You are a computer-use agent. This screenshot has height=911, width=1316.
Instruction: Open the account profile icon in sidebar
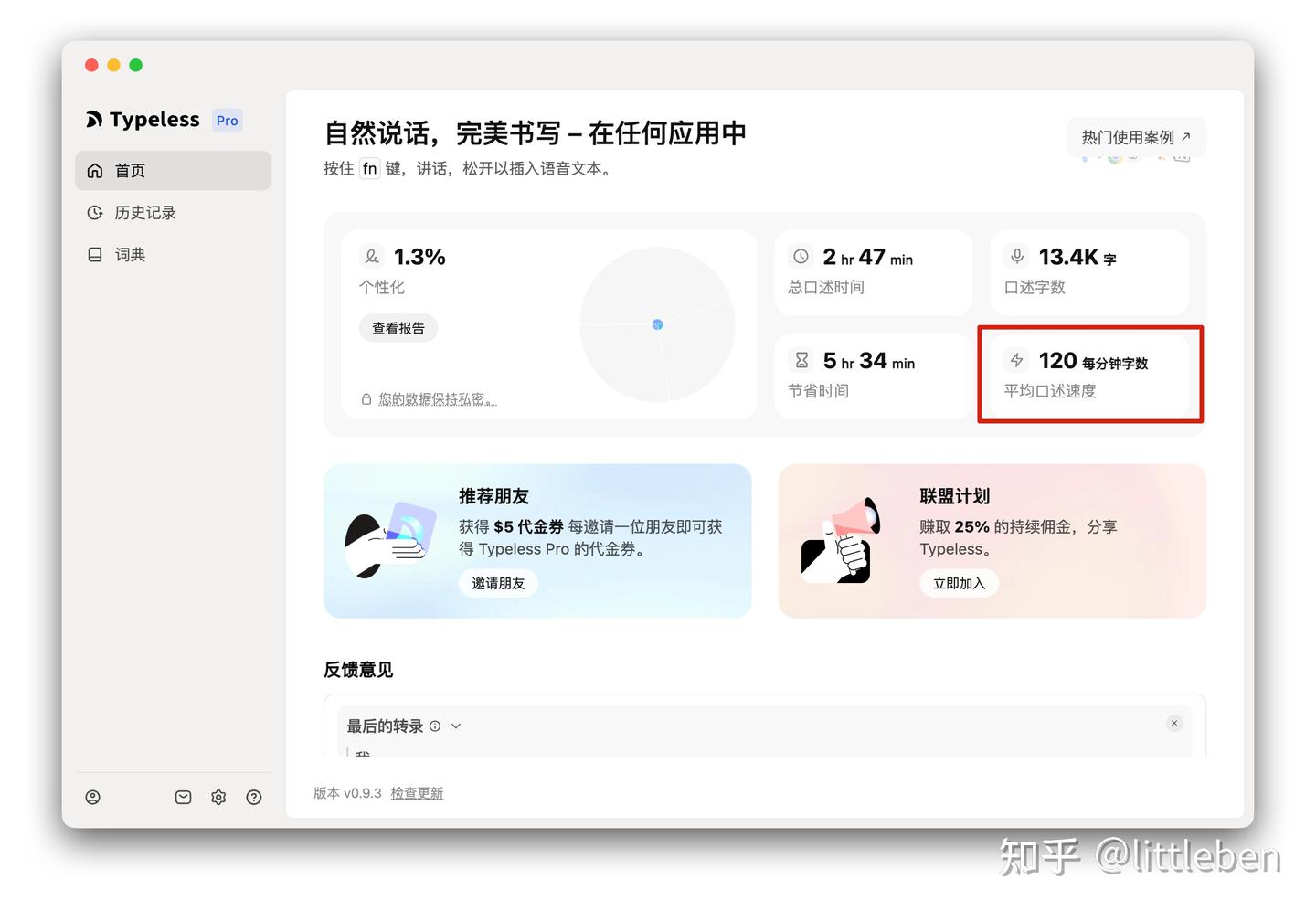[93, 797]
